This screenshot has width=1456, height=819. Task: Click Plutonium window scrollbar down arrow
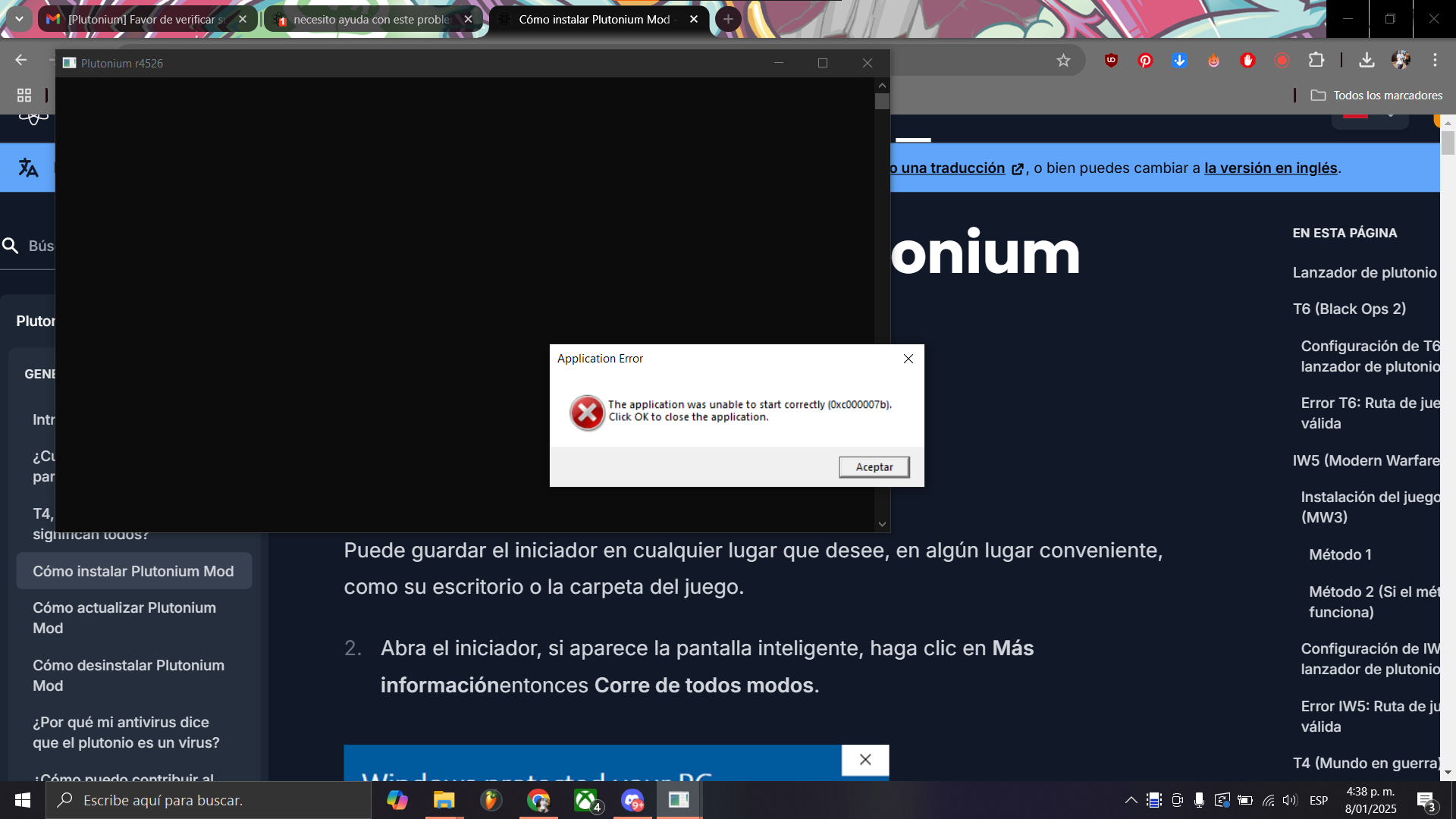[881, 524]
